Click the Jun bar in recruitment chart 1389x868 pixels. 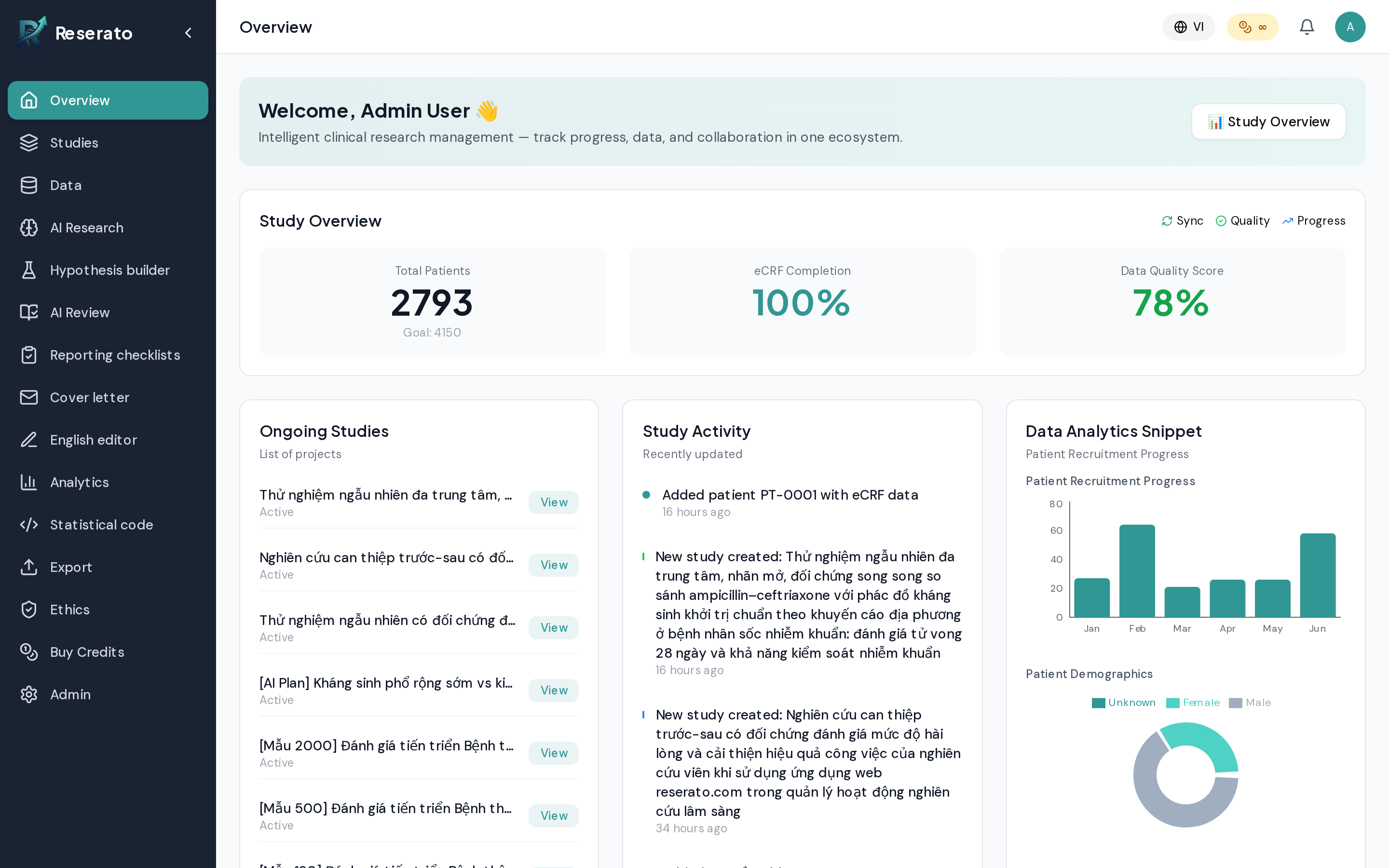tap(1317, 575)
